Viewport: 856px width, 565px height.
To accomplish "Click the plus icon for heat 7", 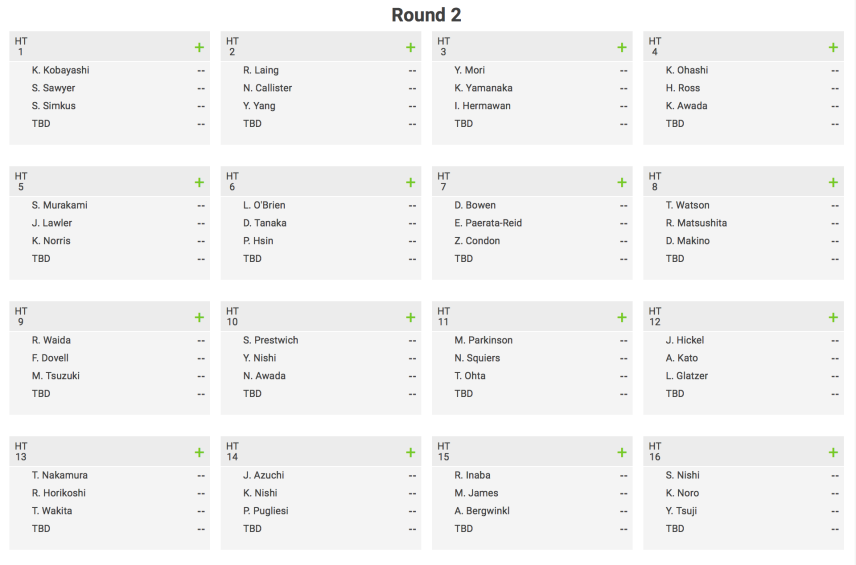I will [622, 182].
